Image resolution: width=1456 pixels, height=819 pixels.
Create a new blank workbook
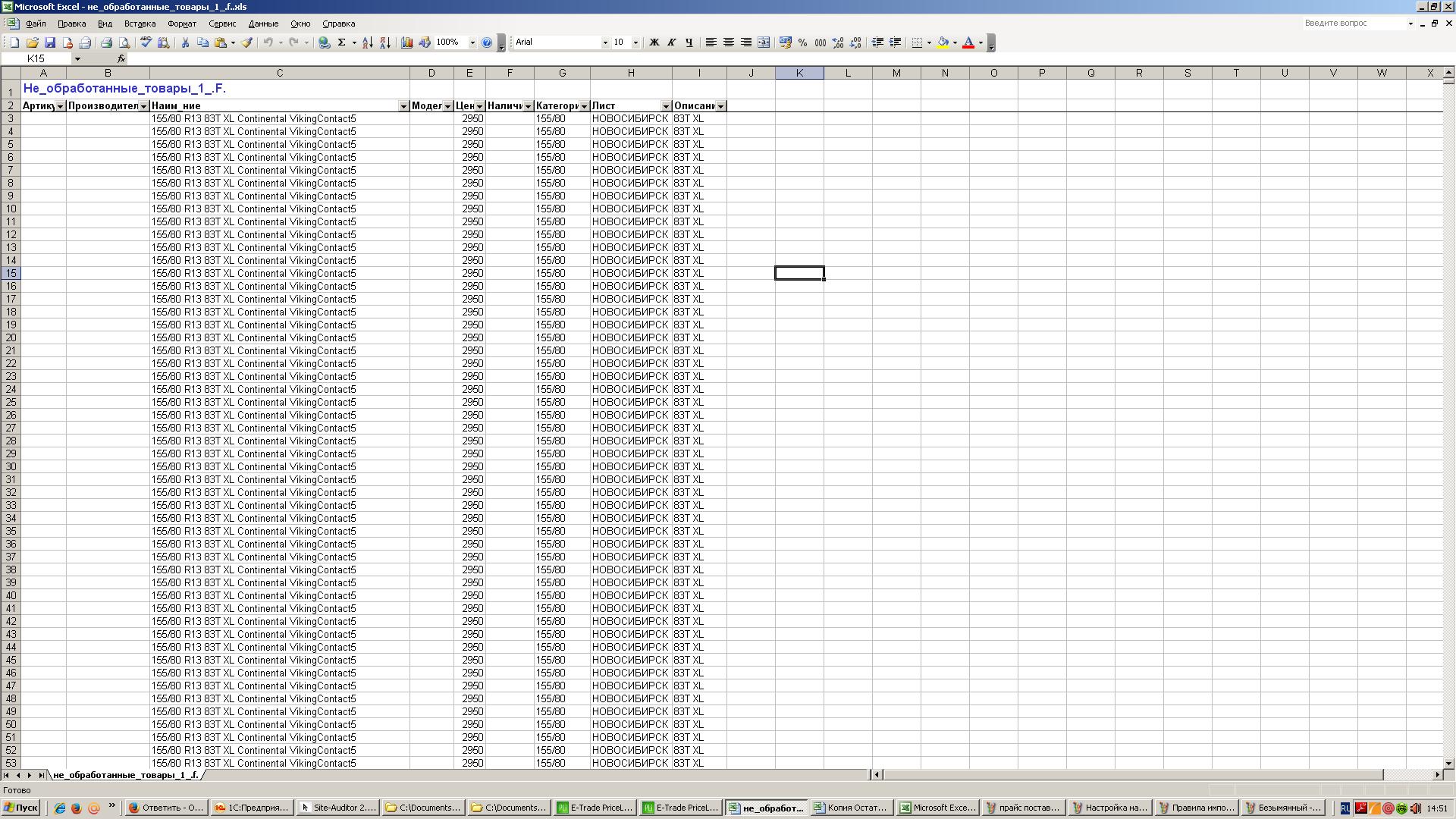[x=14, y=42]
